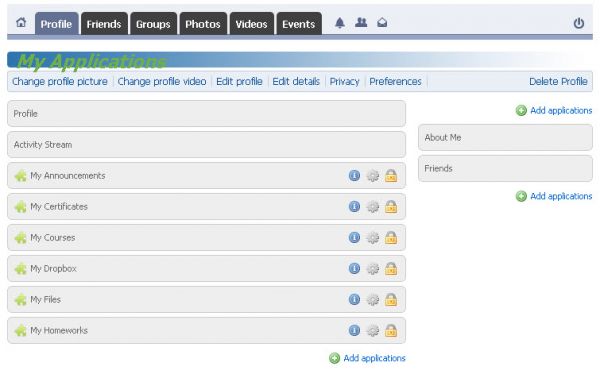Click Change profile picture link
This screenshot has width=600, height=374.
[x=60, y=82]
